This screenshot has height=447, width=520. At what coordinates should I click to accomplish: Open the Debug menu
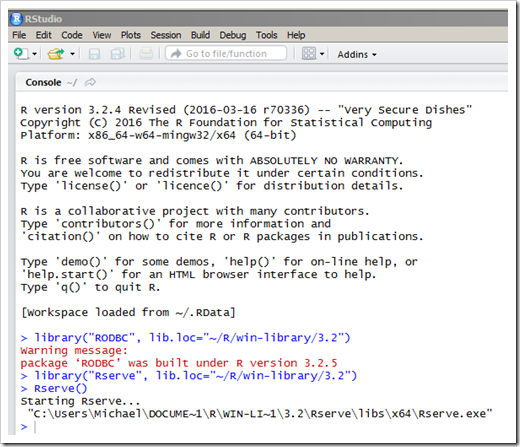[x=233, y=35]
